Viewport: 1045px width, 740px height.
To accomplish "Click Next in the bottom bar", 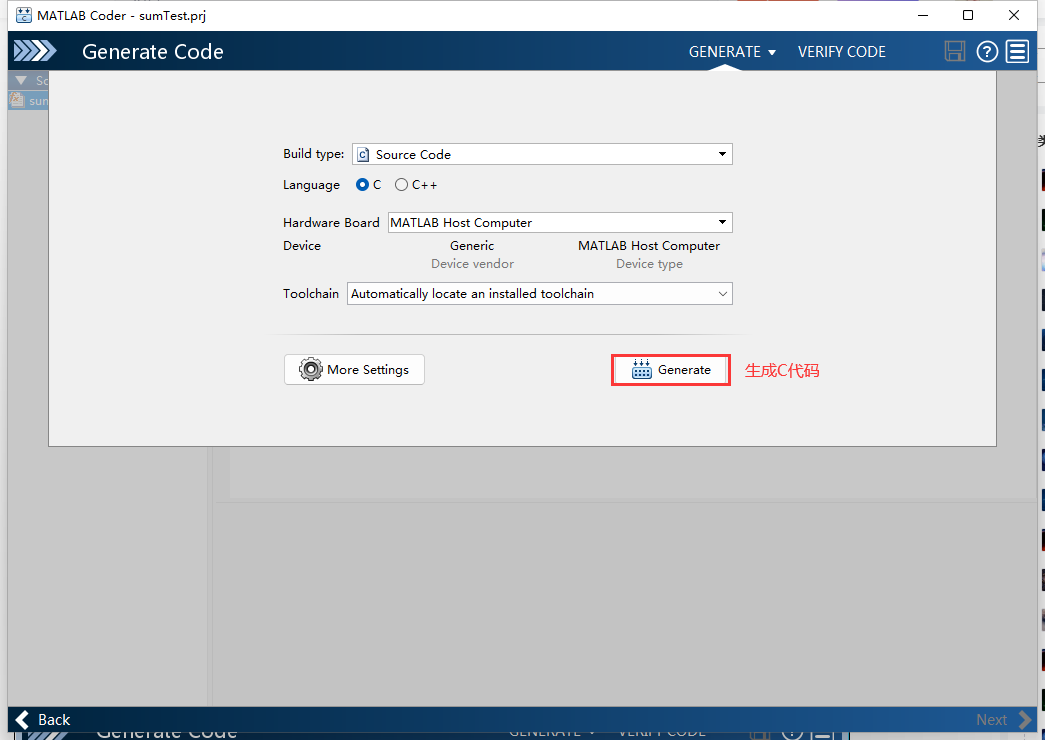I will tap(1003, 719).
